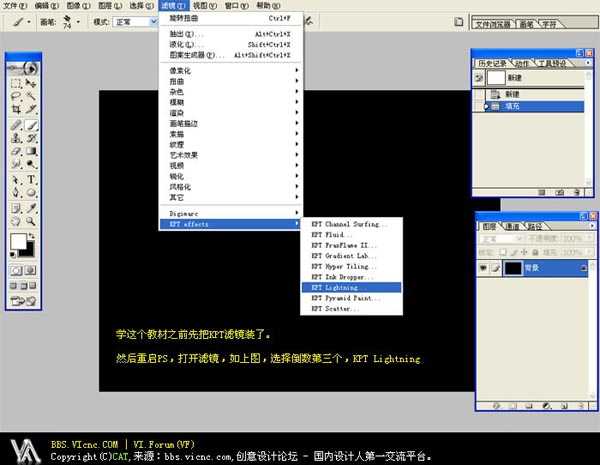The width and height of the screenshot is (600, 465).
Task: Select the Hand tool
Action: [x=16, y=221]
